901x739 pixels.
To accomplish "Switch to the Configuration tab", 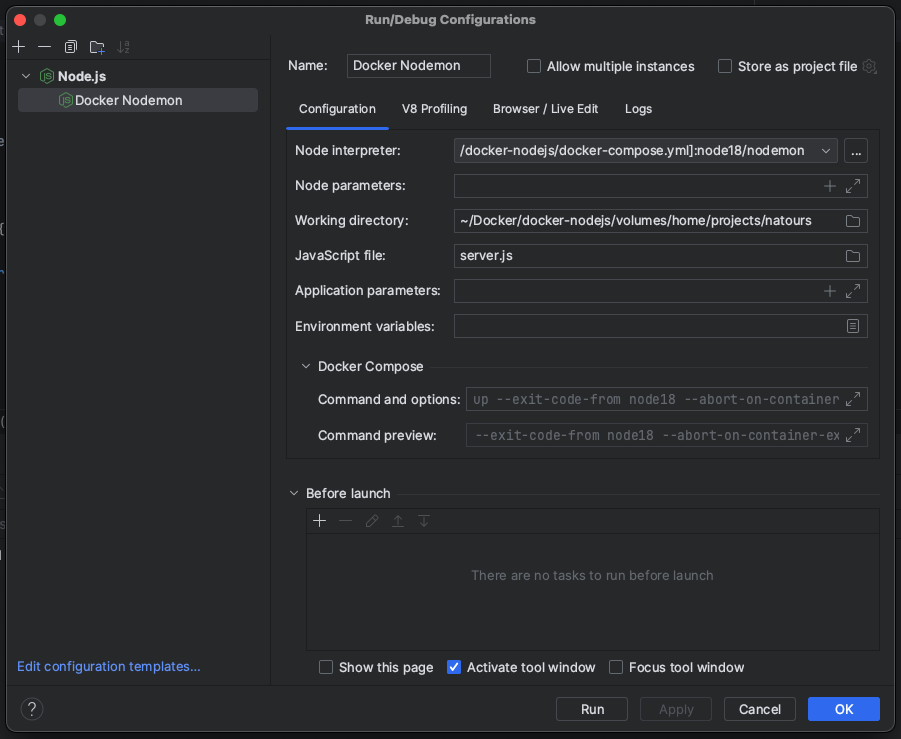I will pos(337,109).
